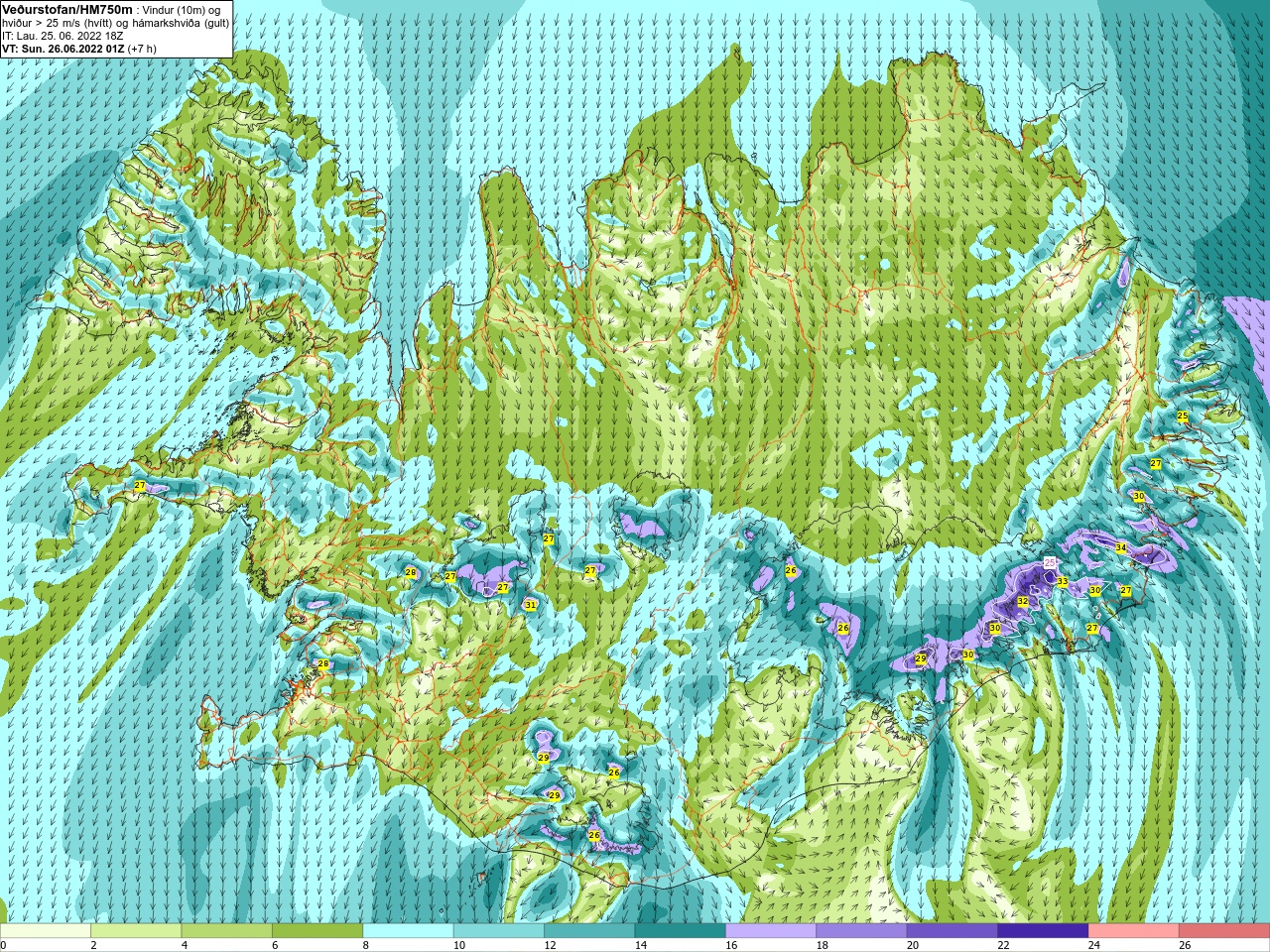
Task: Click the dark teal 14–16 legend swatch
Action: tap(682, 931)
